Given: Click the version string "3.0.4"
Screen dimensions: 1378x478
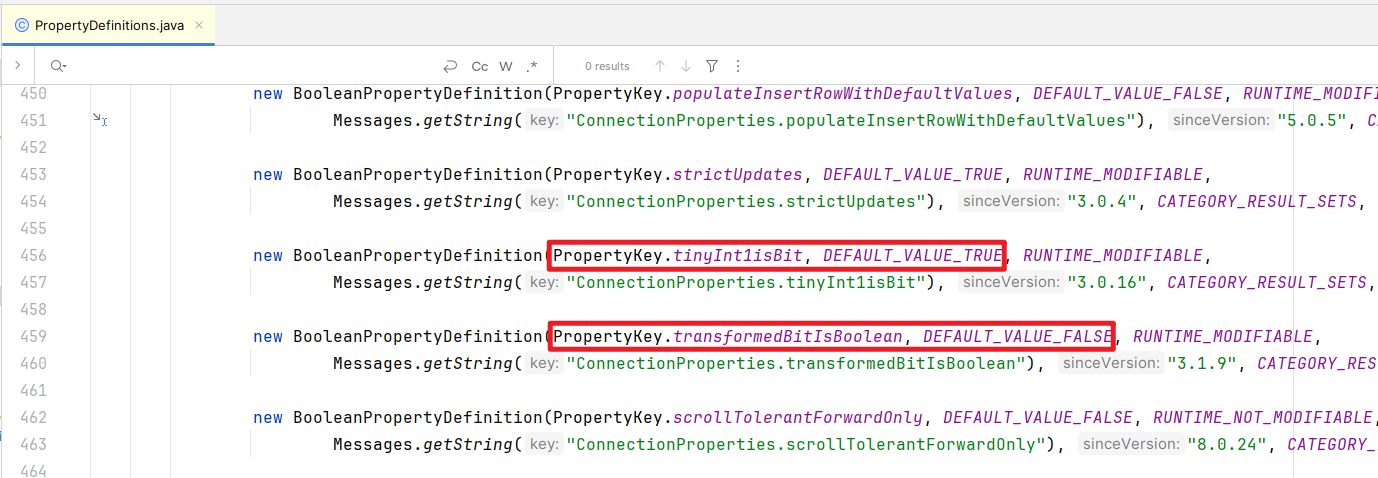Looking at the screenshot, I should coord(1102,201).
